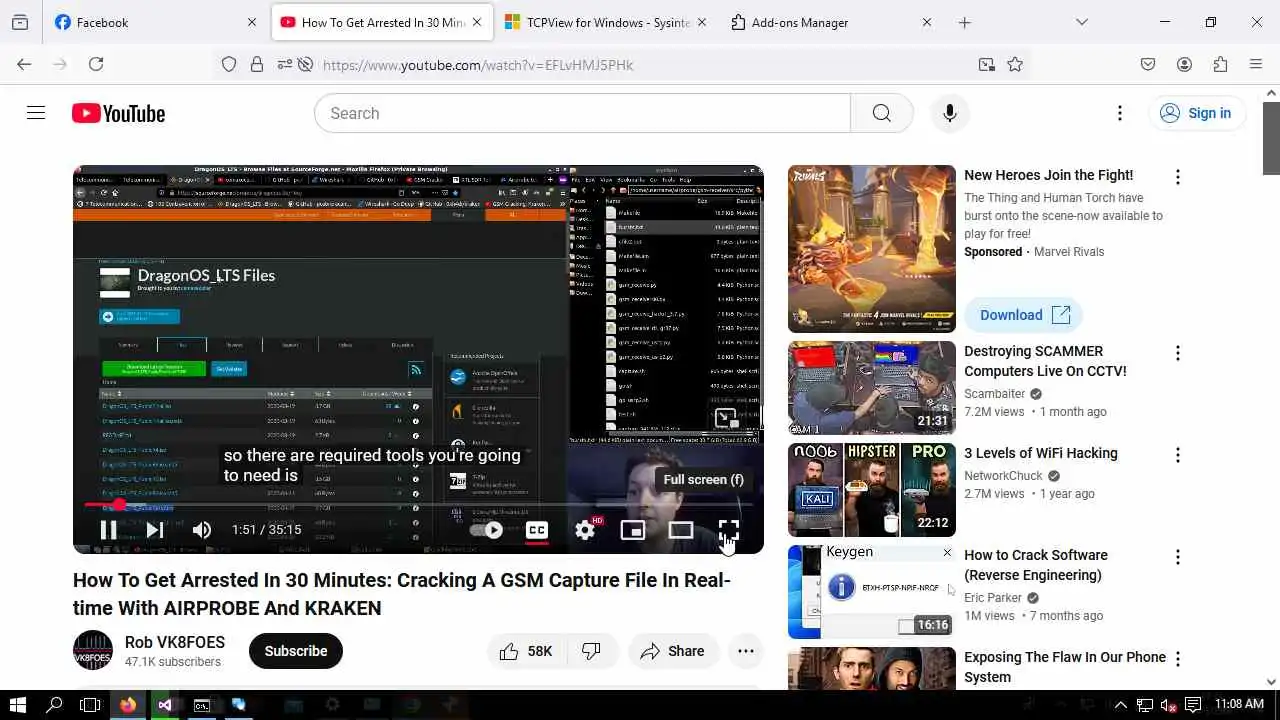Close the Add-ons Manager tab

point(926,22)
